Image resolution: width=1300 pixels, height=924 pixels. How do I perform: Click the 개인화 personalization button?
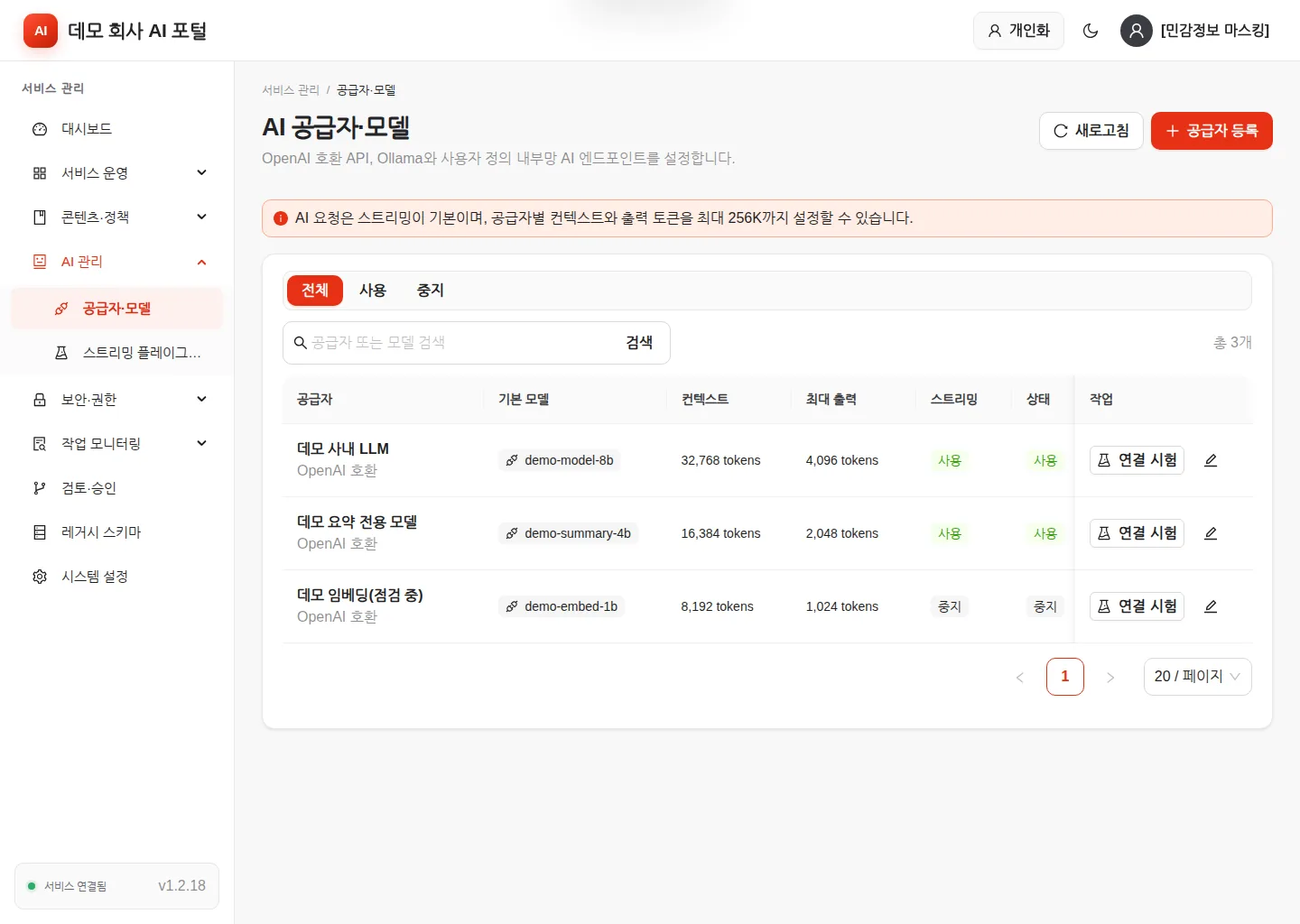(1018, 31)
